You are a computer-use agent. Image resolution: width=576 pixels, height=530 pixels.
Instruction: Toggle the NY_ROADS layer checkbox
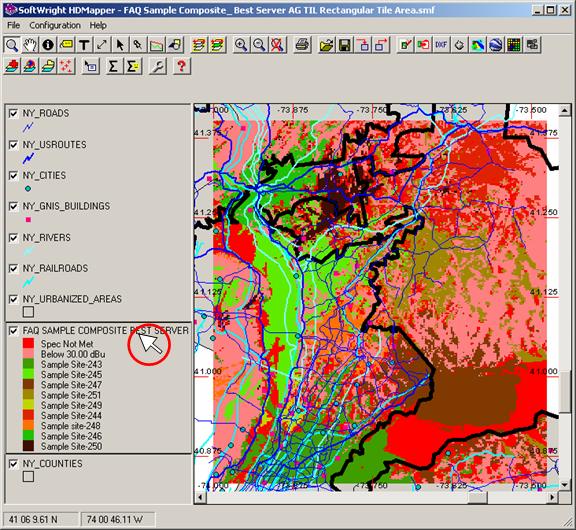[x=13, y=113]
